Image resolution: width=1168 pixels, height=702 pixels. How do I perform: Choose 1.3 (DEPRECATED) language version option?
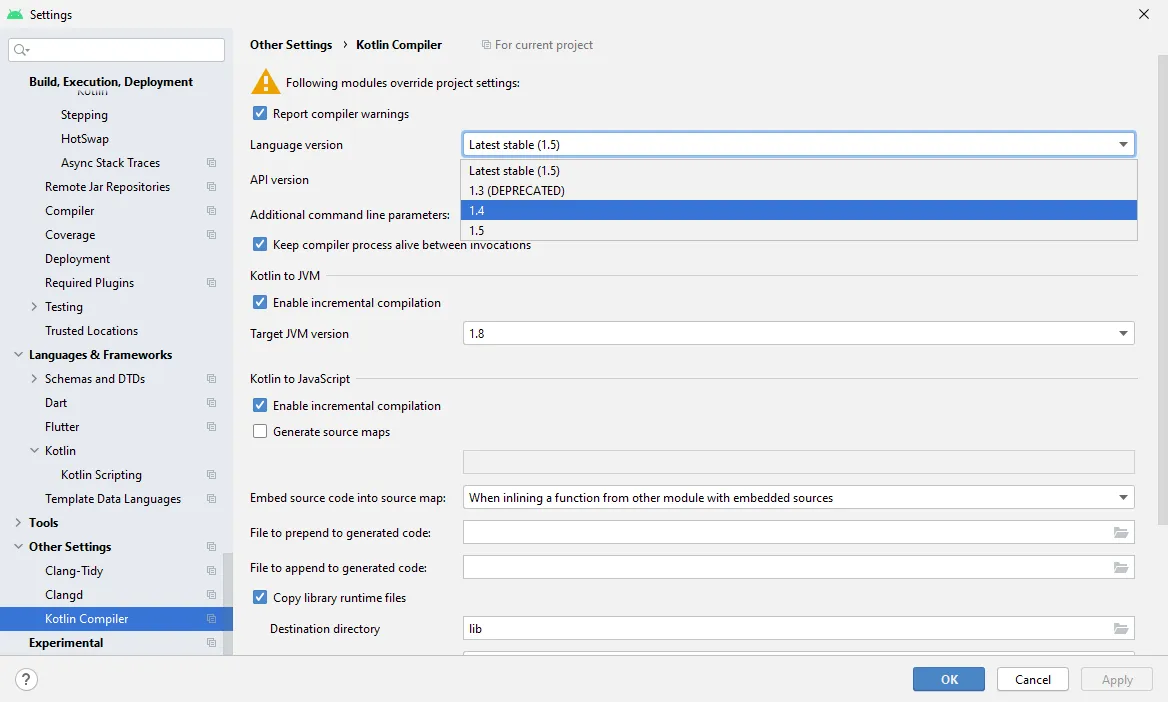pos(798,191)
